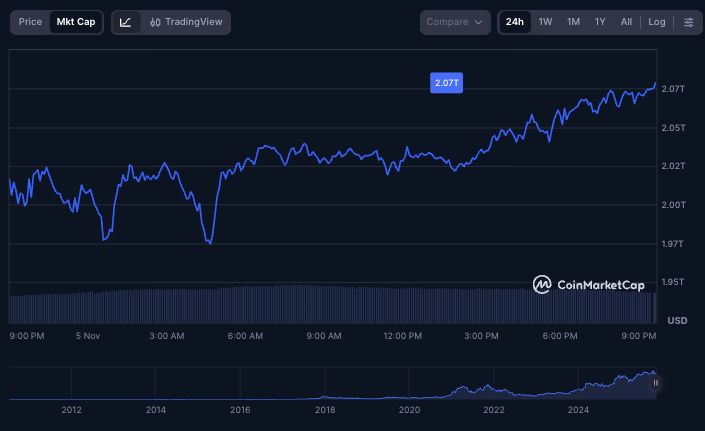Click the CoinMarketCap logo watermark

click(588, 285)
